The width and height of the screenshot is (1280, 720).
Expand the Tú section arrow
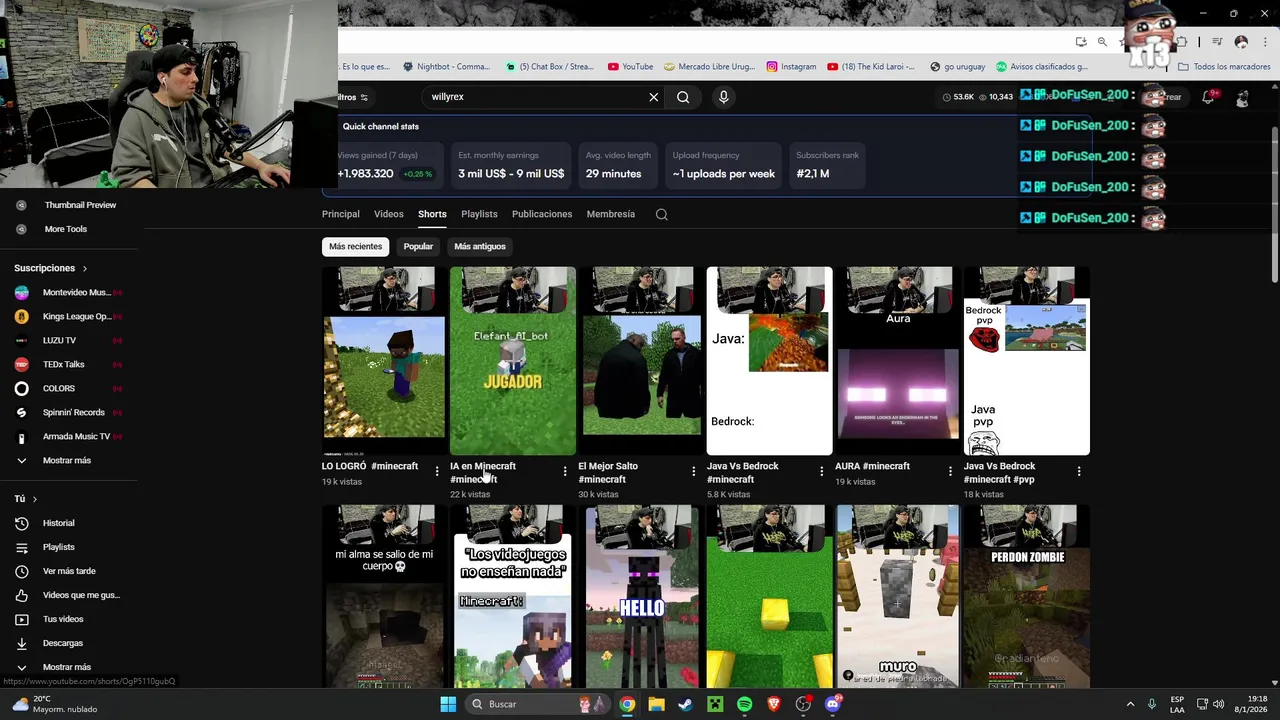(x=35, y=499)
